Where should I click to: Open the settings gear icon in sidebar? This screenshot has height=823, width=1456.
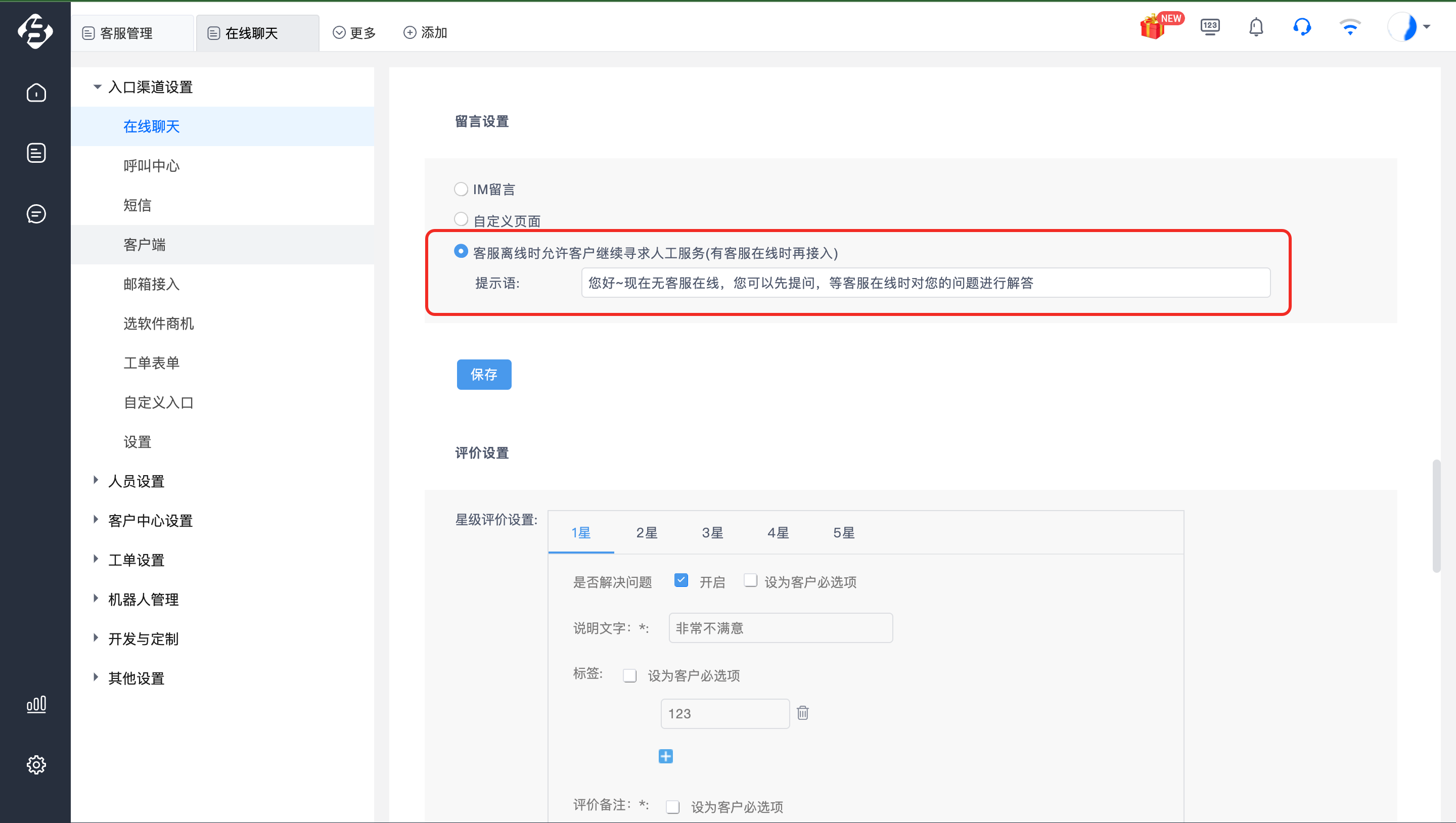pos(36,764)
